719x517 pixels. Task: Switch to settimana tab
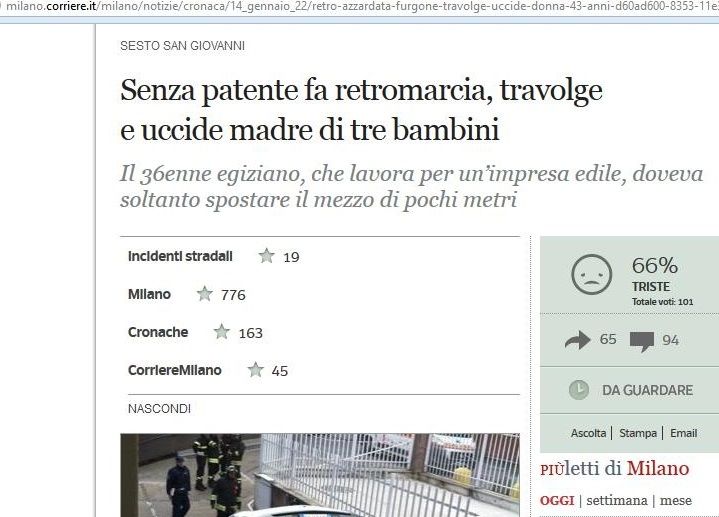pos(617,500)
